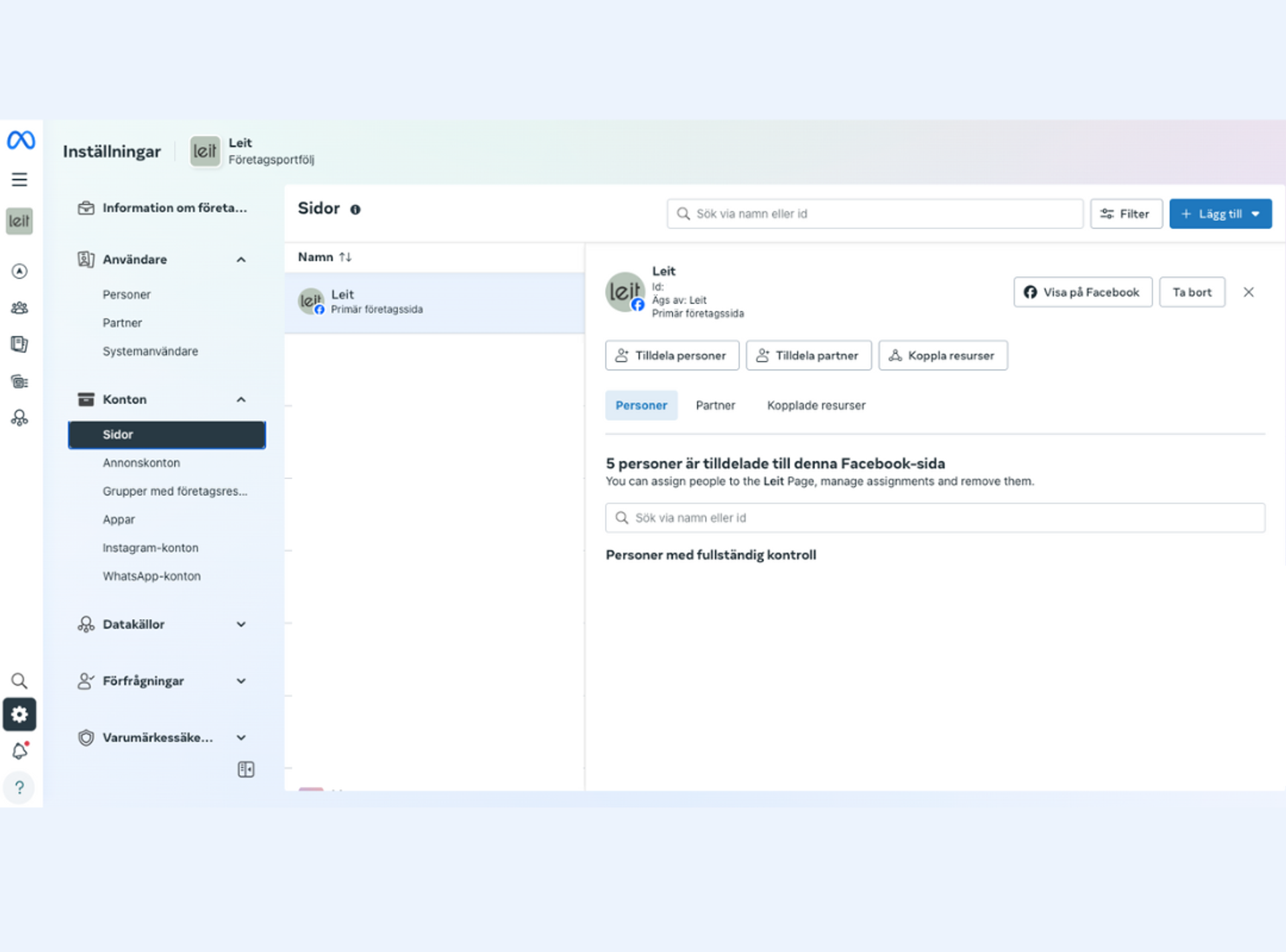The height and width of the screenshot is (952, 1286).
Task: Open Instagram-konton
Action: pyautogui.click(x=150, y=548)
